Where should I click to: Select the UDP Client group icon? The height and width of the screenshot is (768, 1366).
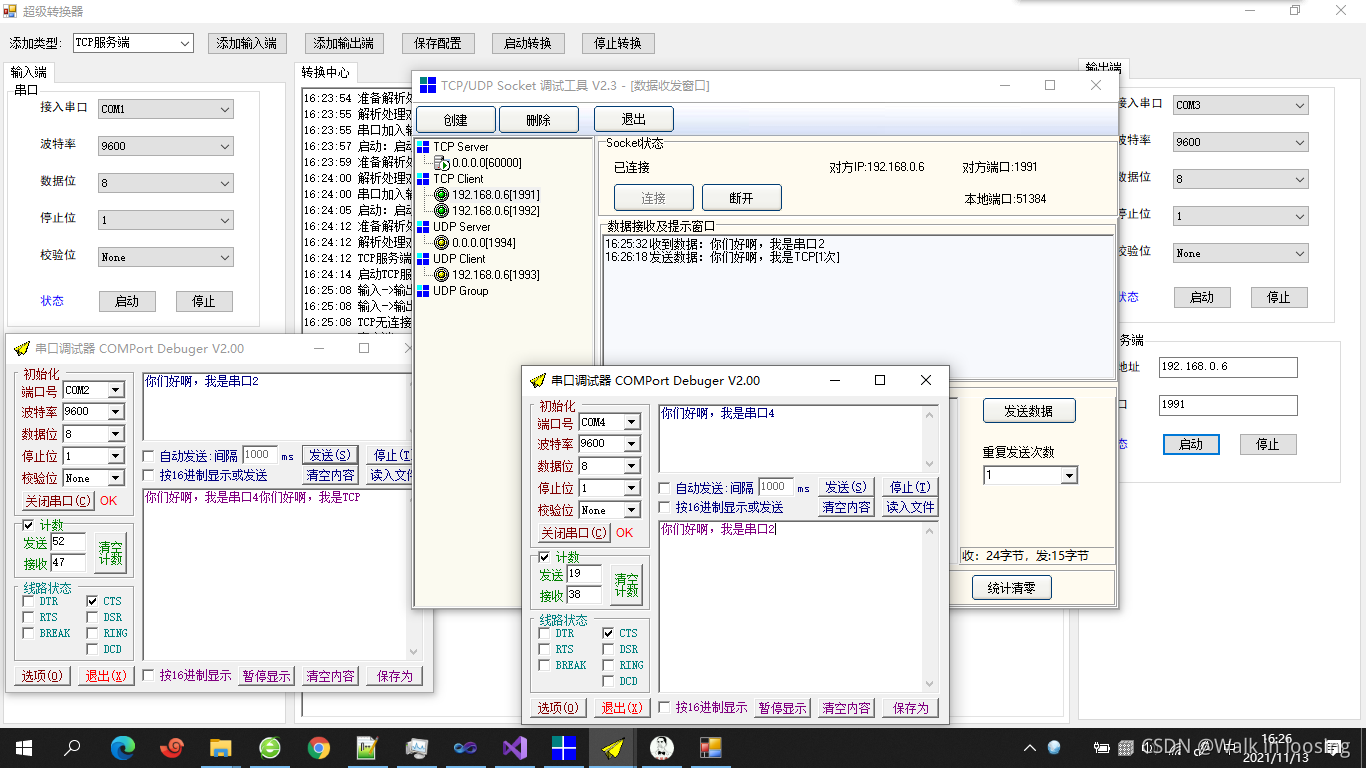point(423,259)
